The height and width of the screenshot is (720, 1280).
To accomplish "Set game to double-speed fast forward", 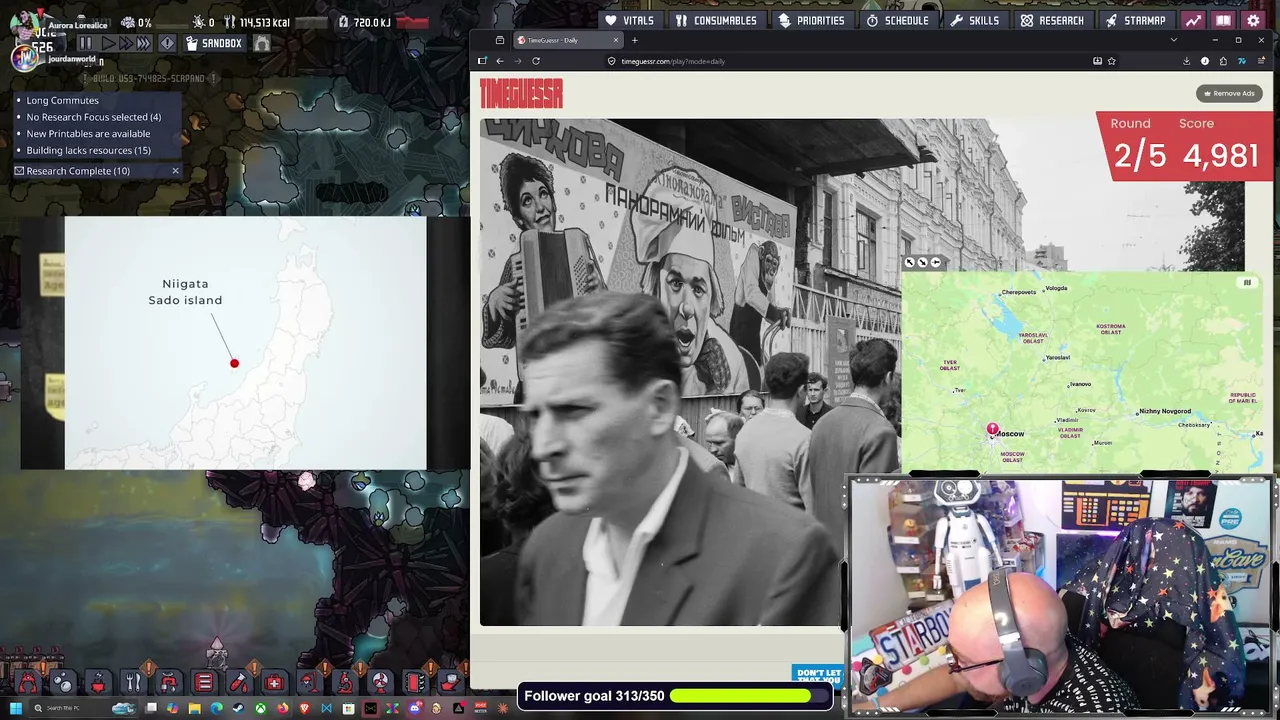I will pos(125,43).
